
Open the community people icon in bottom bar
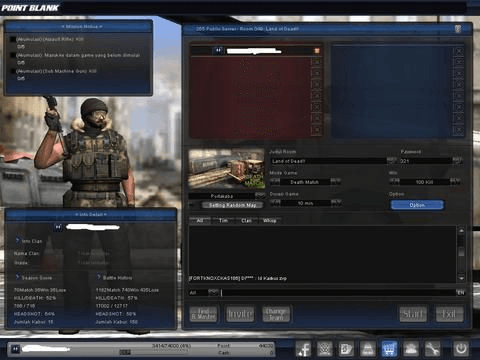click(411, 349)
